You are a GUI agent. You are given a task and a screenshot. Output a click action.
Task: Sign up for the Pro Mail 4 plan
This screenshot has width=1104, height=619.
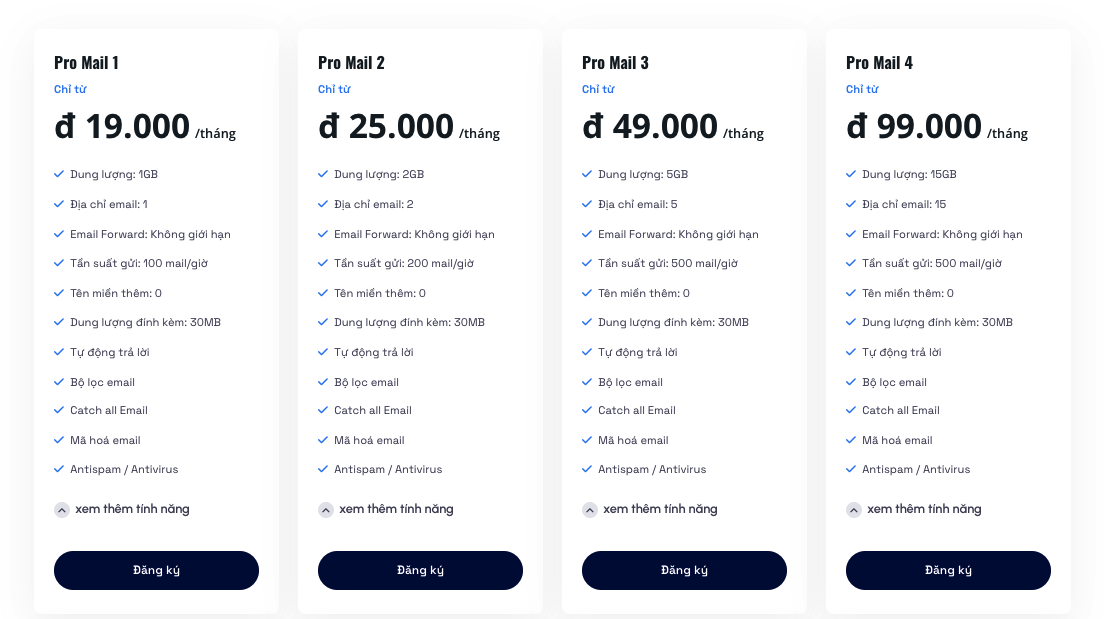click(x=948, y=570)
